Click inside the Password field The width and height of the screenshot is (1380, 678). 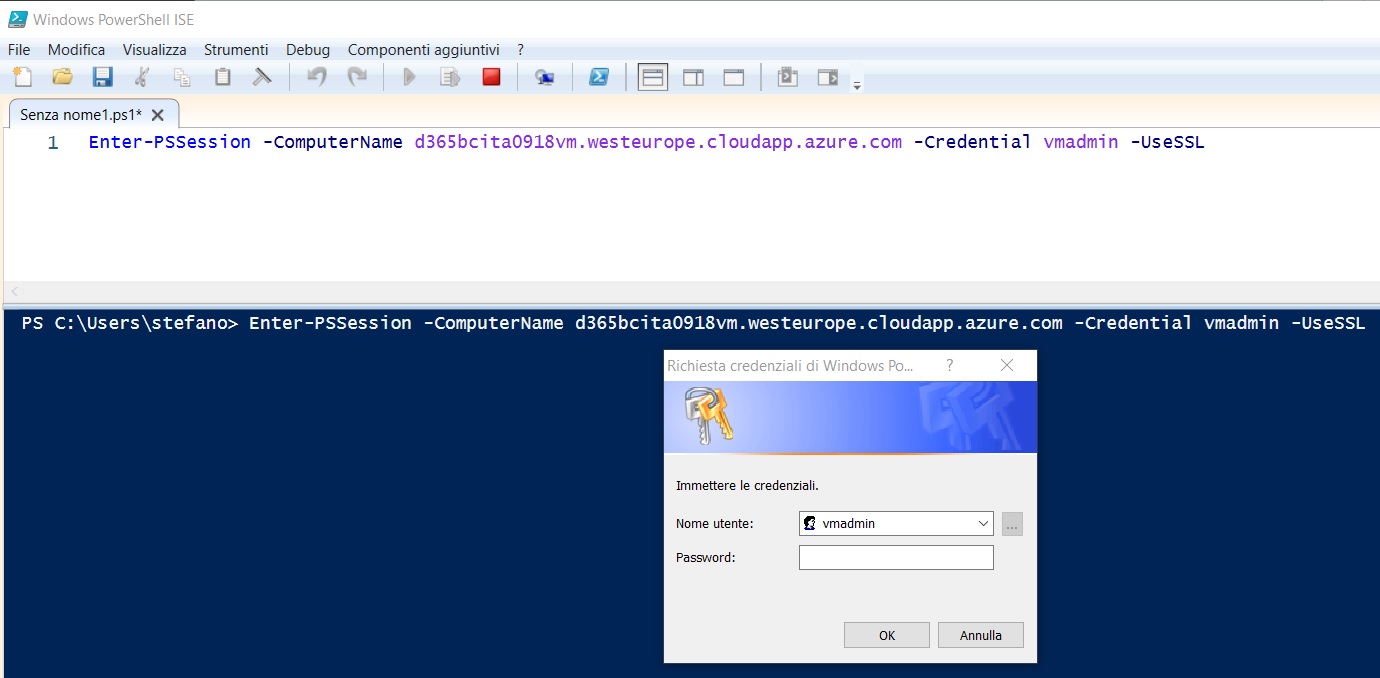click(x=895, y=557)
